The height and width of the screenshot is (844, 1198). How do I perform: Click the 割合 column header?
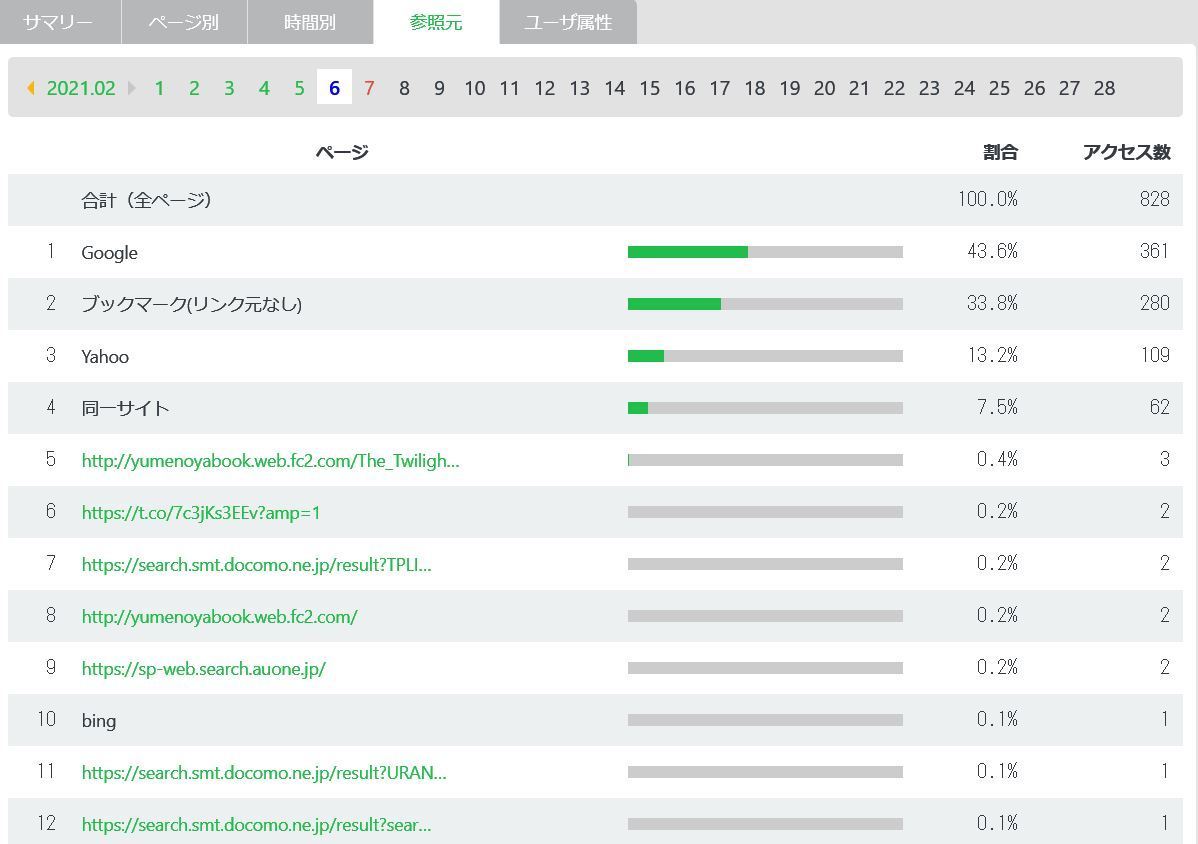click(x=1000, y=152)
